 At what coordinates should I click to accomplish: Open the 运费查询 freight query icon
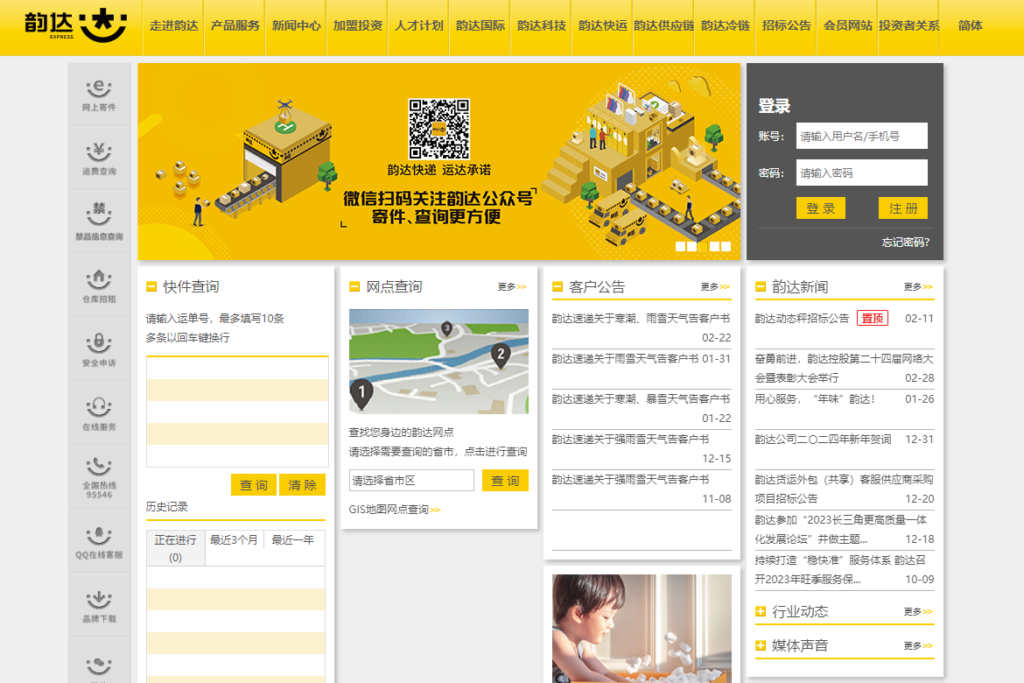coord(99,159)
